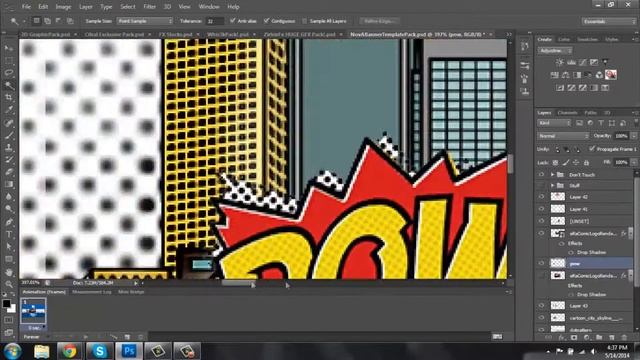Image resolution: width=640 pixels, height=360 pixels.
Task: Open the Kind layer filter dropdown
Action: pos(554,123)
